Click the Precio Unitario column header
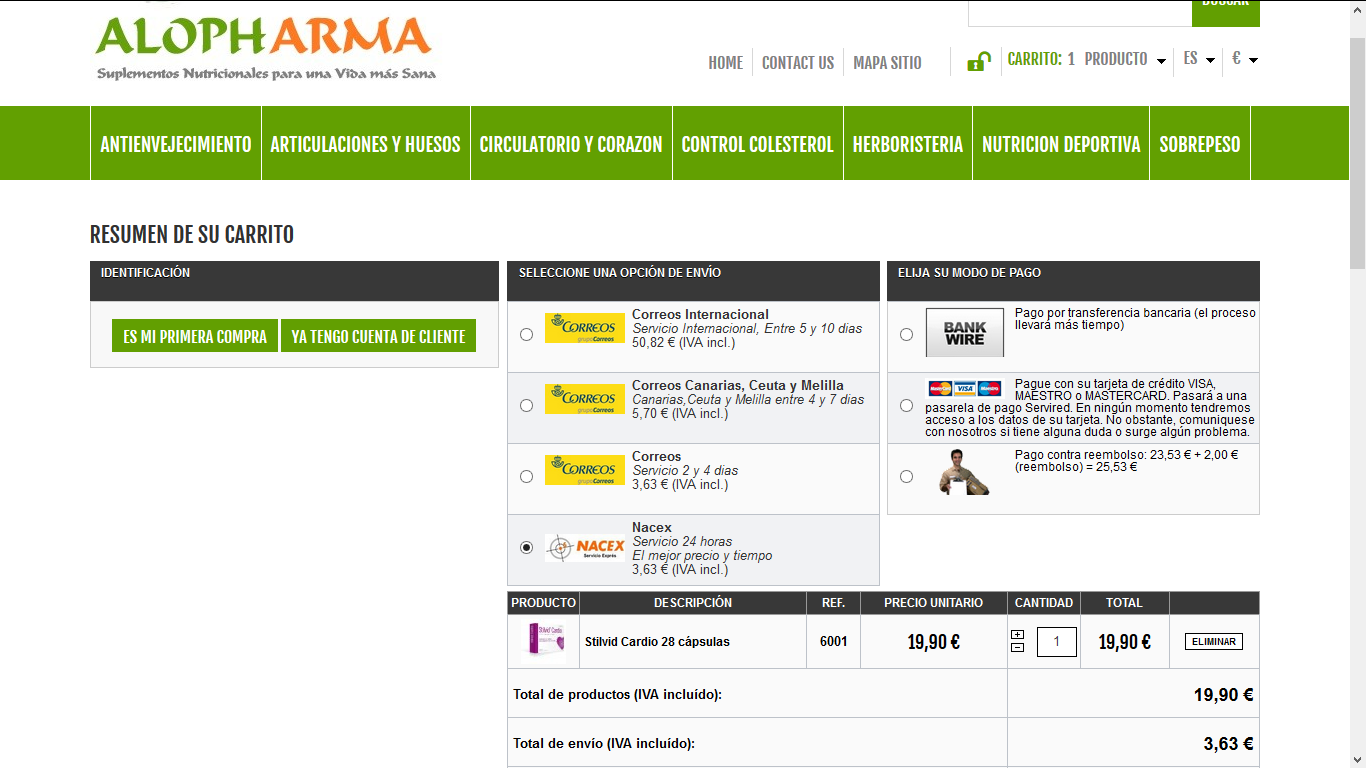The width and height of the screenshot is (1366, 768). 933,603
